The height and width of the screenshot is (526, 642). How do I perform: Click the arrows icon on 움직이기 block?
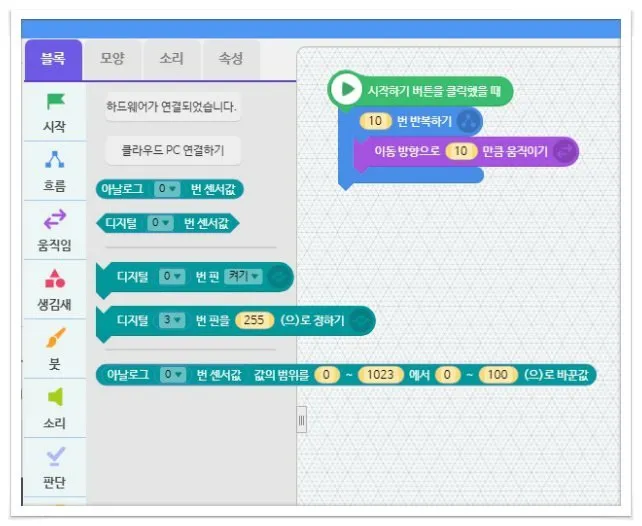click(x=564, y=151)
